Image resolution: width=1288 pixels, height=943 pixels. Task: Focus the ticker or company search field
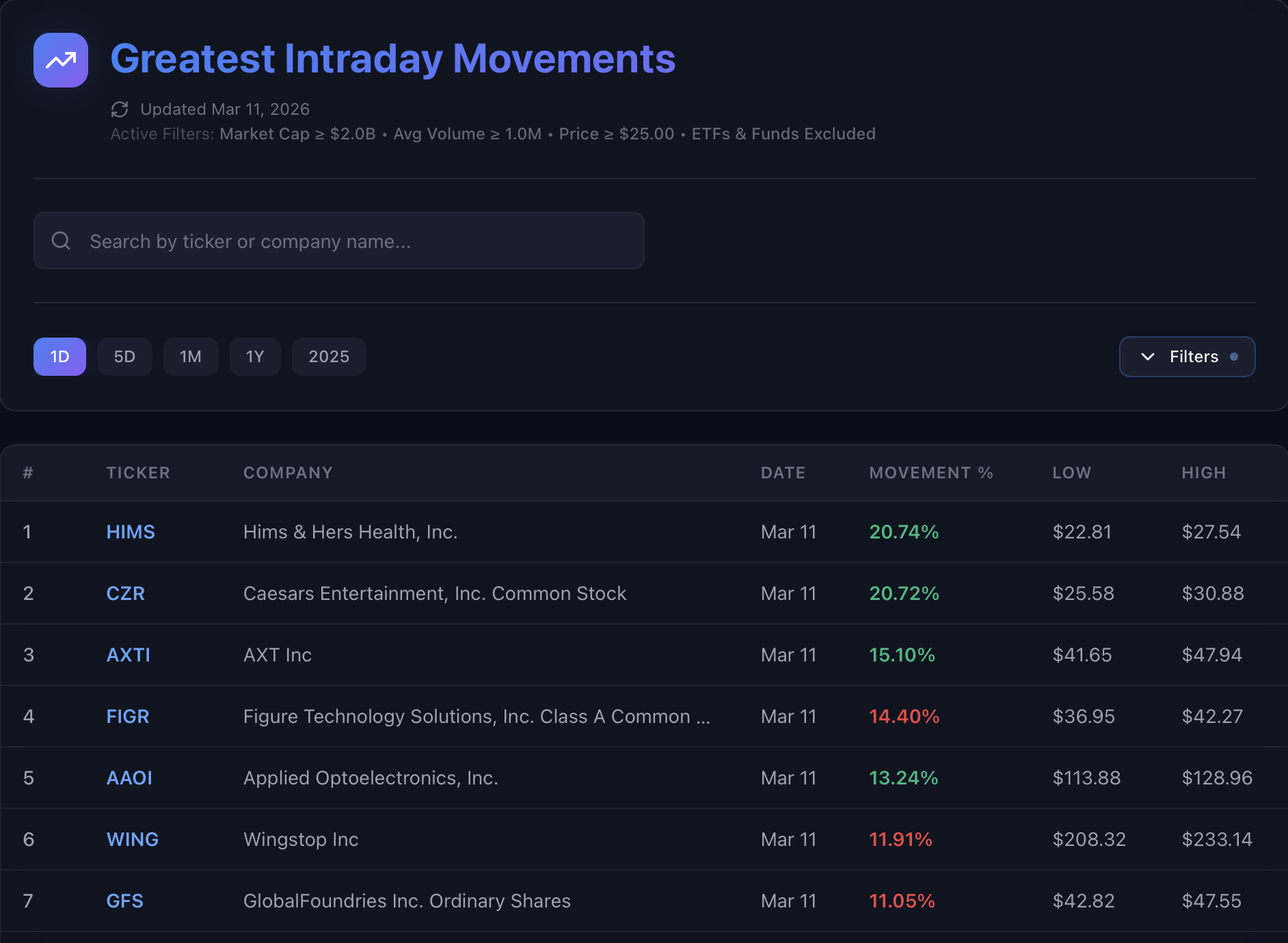(355, 241)
